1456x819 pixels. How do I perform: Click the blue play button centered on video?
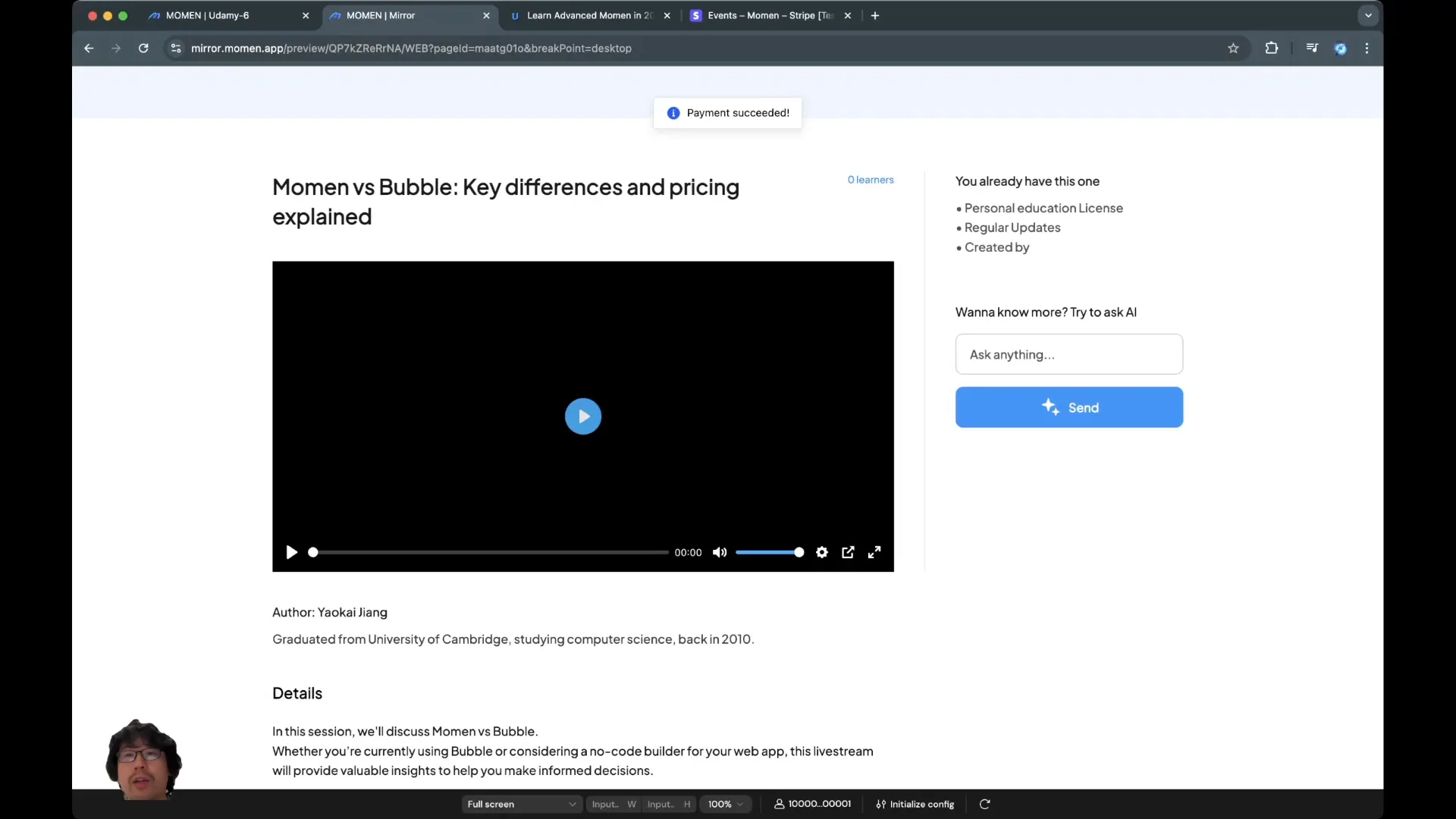point(582,416)
